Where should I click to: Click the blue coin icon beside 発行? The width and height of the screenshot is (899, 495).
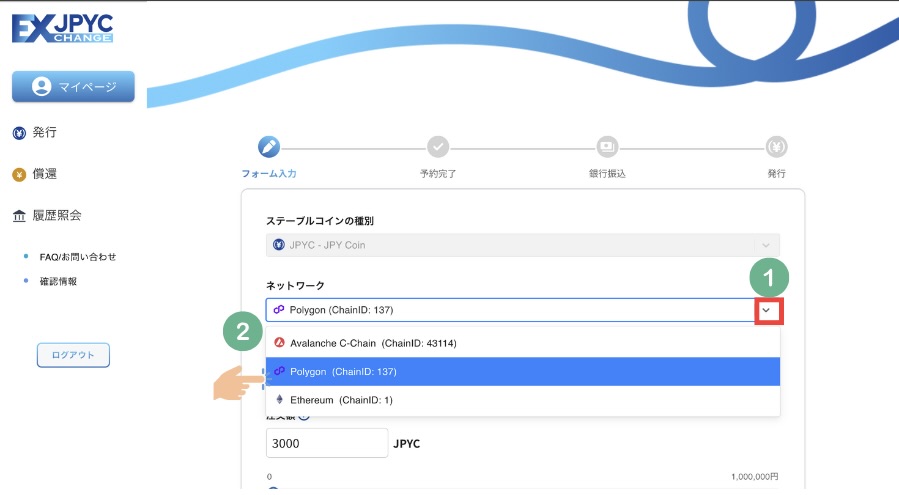click(18, 133)
